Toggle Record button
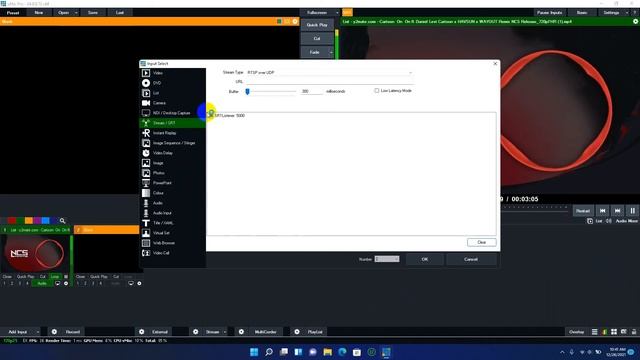This screenshot has height=360, width=640. coord(73,332)
